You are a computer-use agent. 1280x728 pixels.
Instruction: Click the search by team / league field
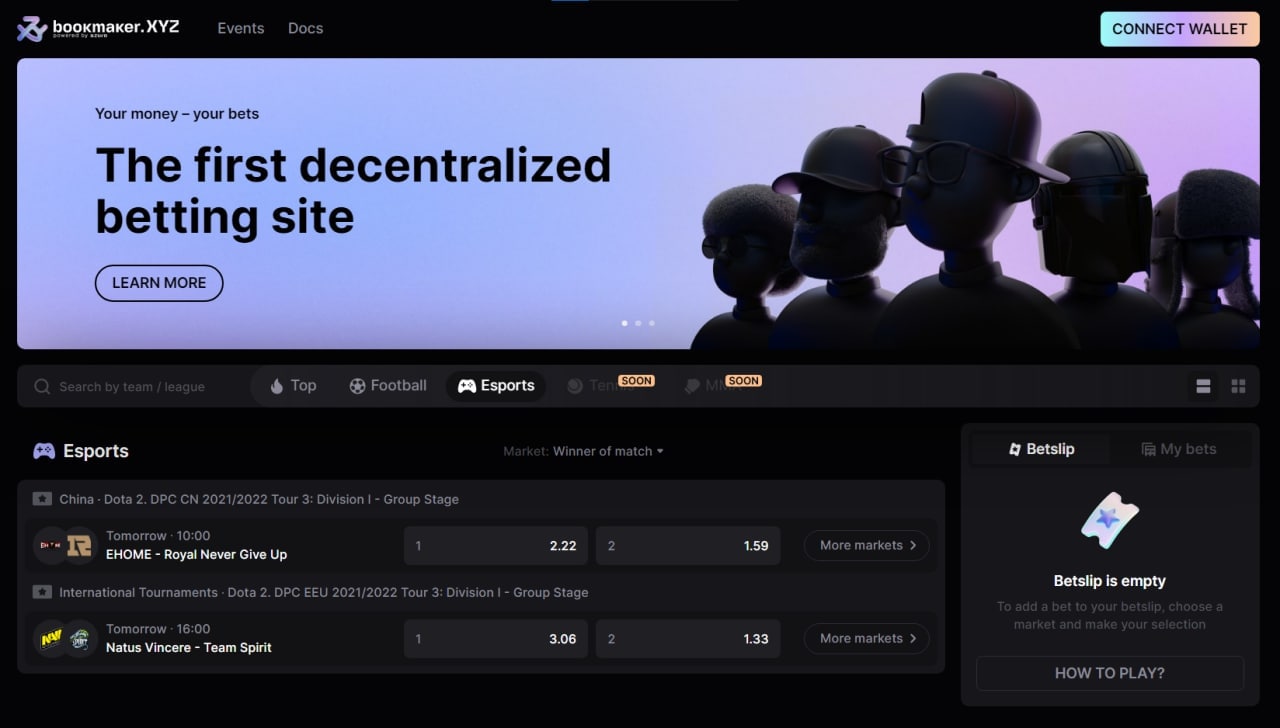(x=132, y=387)
